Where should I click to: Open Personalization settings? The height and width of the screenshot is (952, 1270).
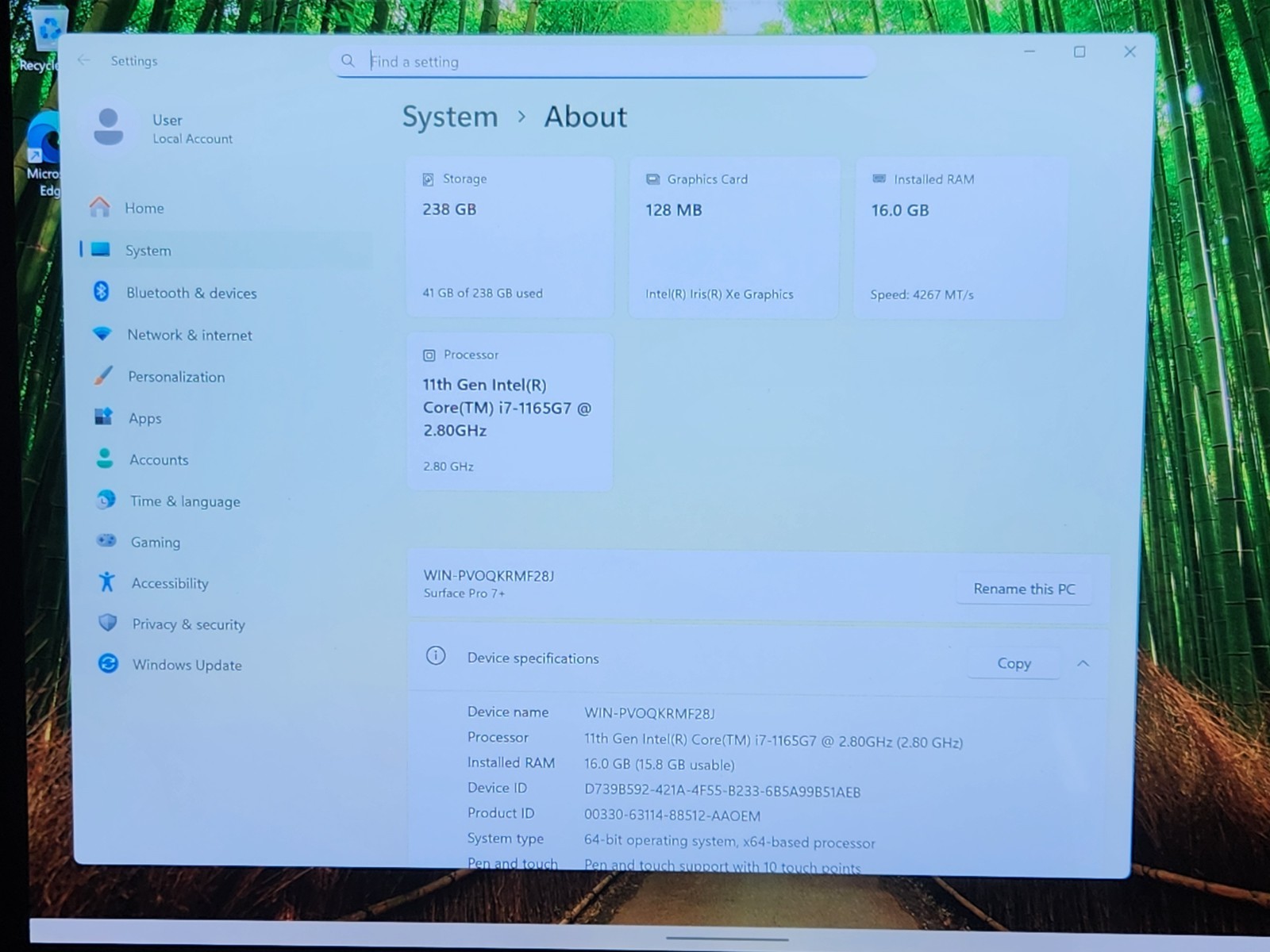pos(226,376)
